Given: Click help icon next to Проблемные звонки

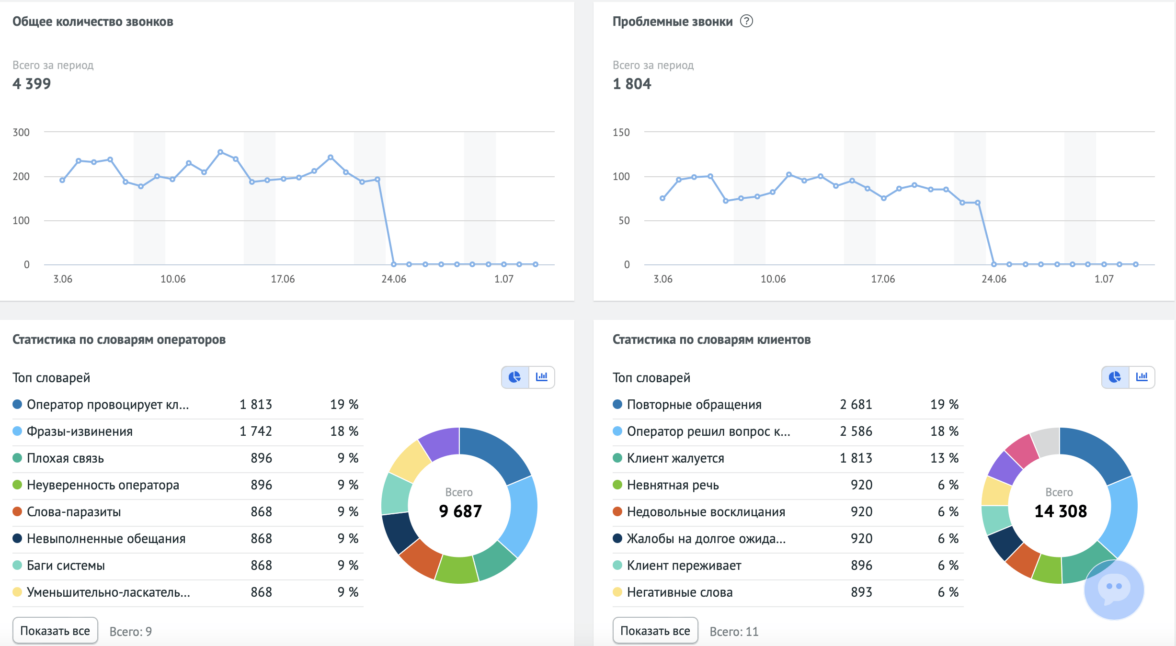Looking at the screenshot, I should pos(746,22).
